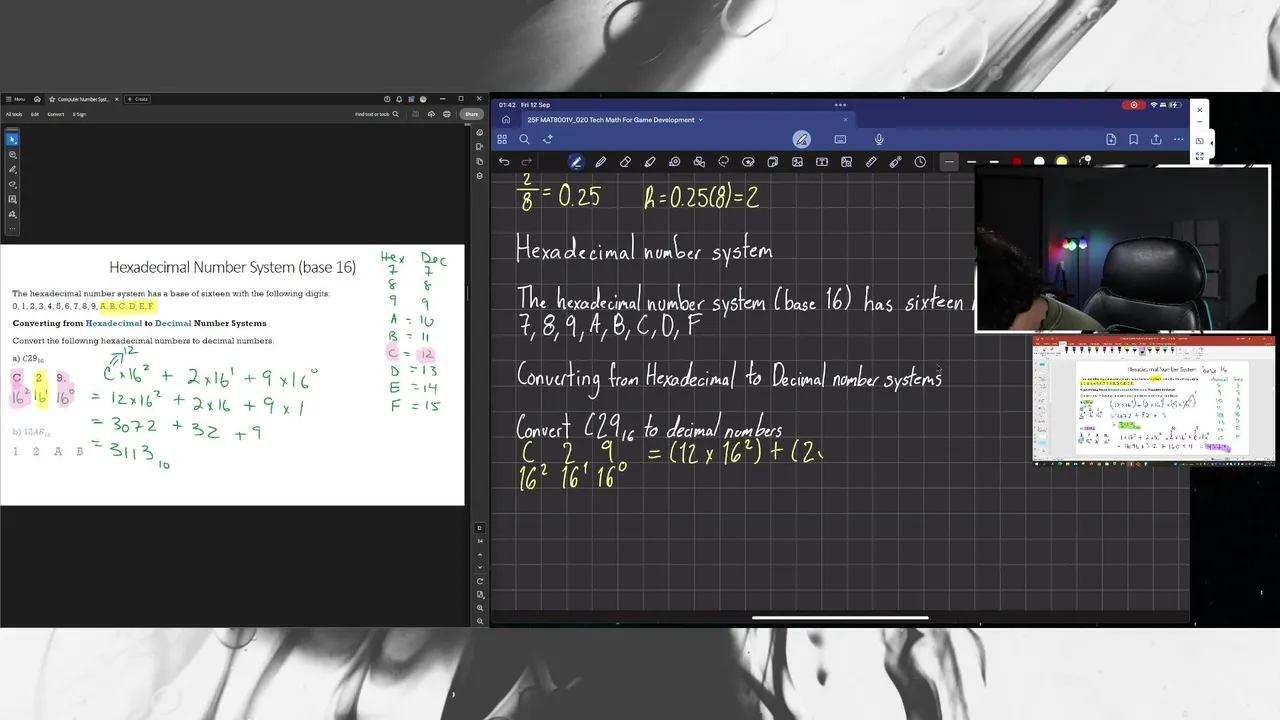The height and width of the screenshot is (720, 1280).
Task: Switch to Computer Number Systems PDF tab
Action: (x=83, y=99)
